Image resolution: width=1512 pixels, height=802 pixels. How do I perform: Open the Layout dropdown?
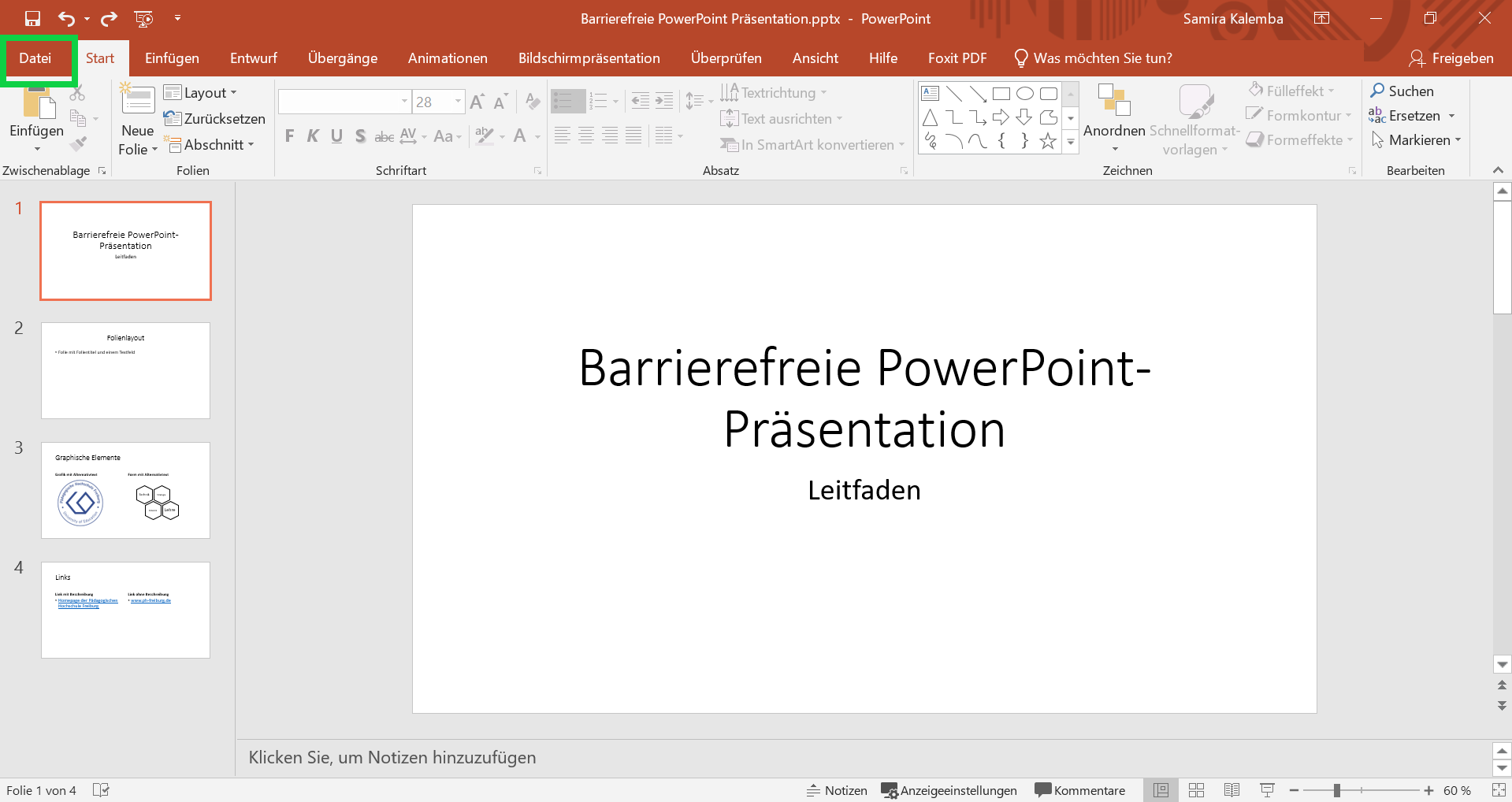click(206, 92)
